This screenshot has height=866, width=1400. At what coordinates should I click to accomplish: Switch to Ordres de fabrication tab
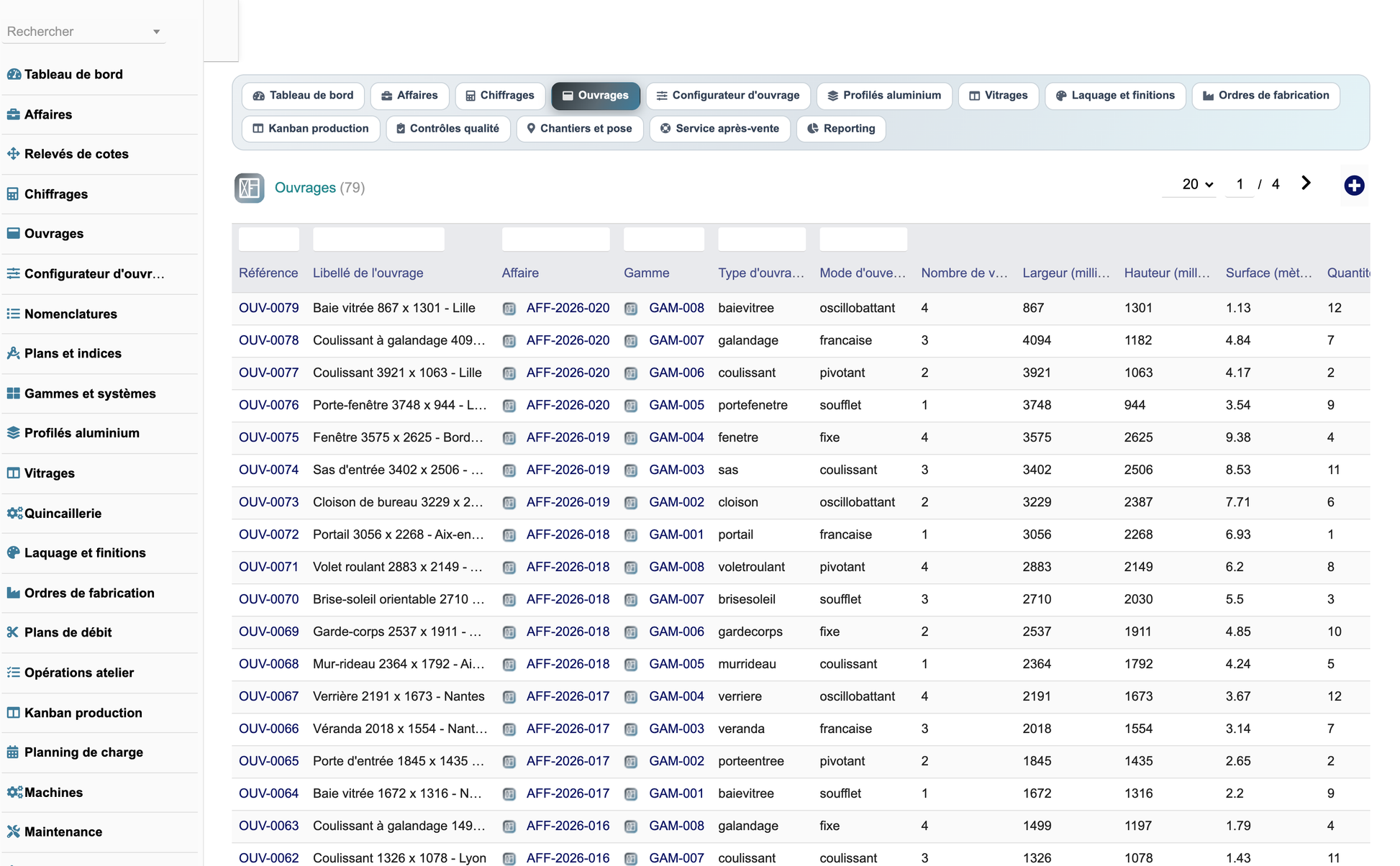pyautogui.click(x=1265, y=96)
